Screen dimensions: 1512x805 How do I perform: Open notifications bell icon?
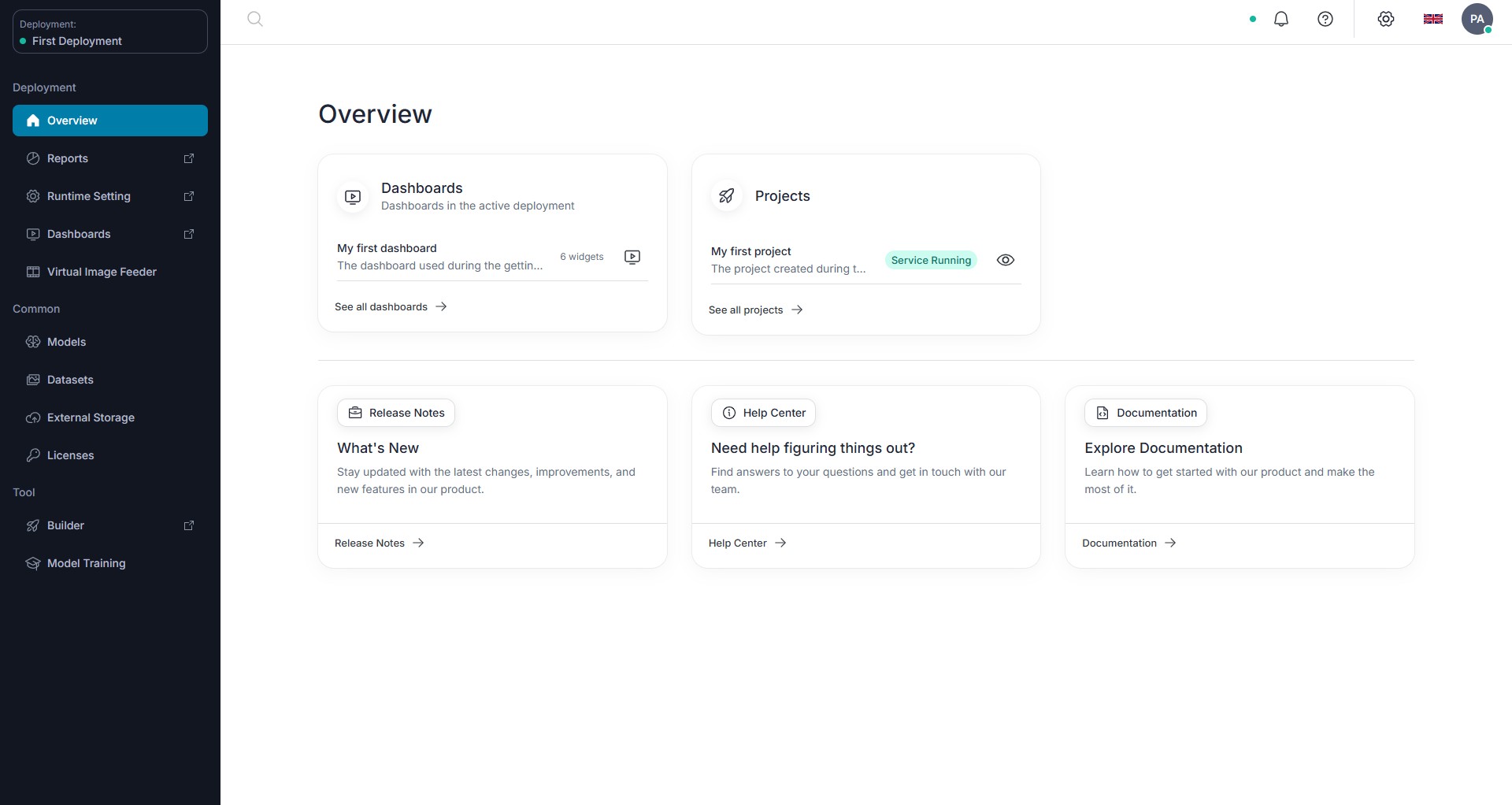pyautogui.click(x=1281, y=19)
